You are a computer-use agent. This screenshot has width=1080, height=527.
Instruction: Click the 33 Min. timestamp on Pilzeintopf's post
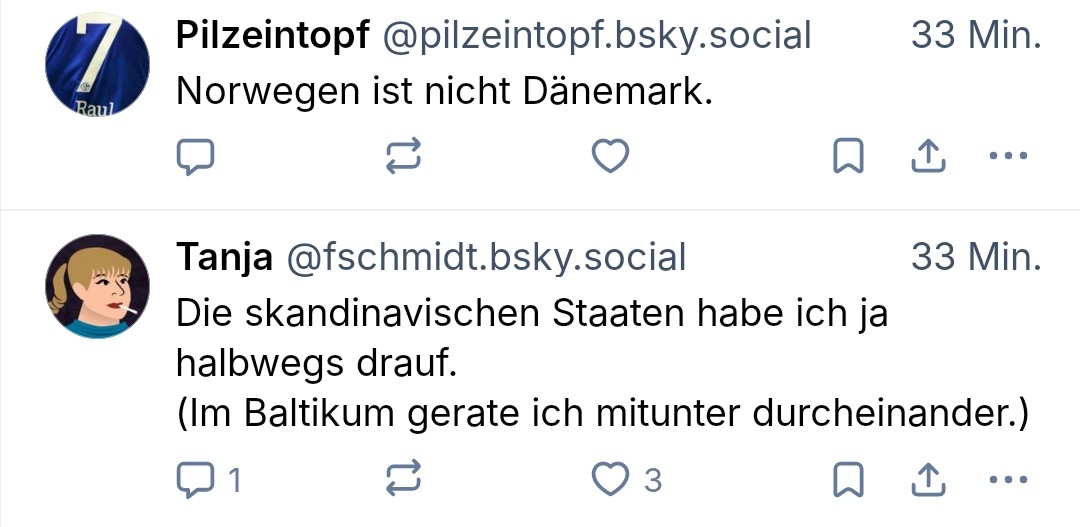tap(976, 36)
